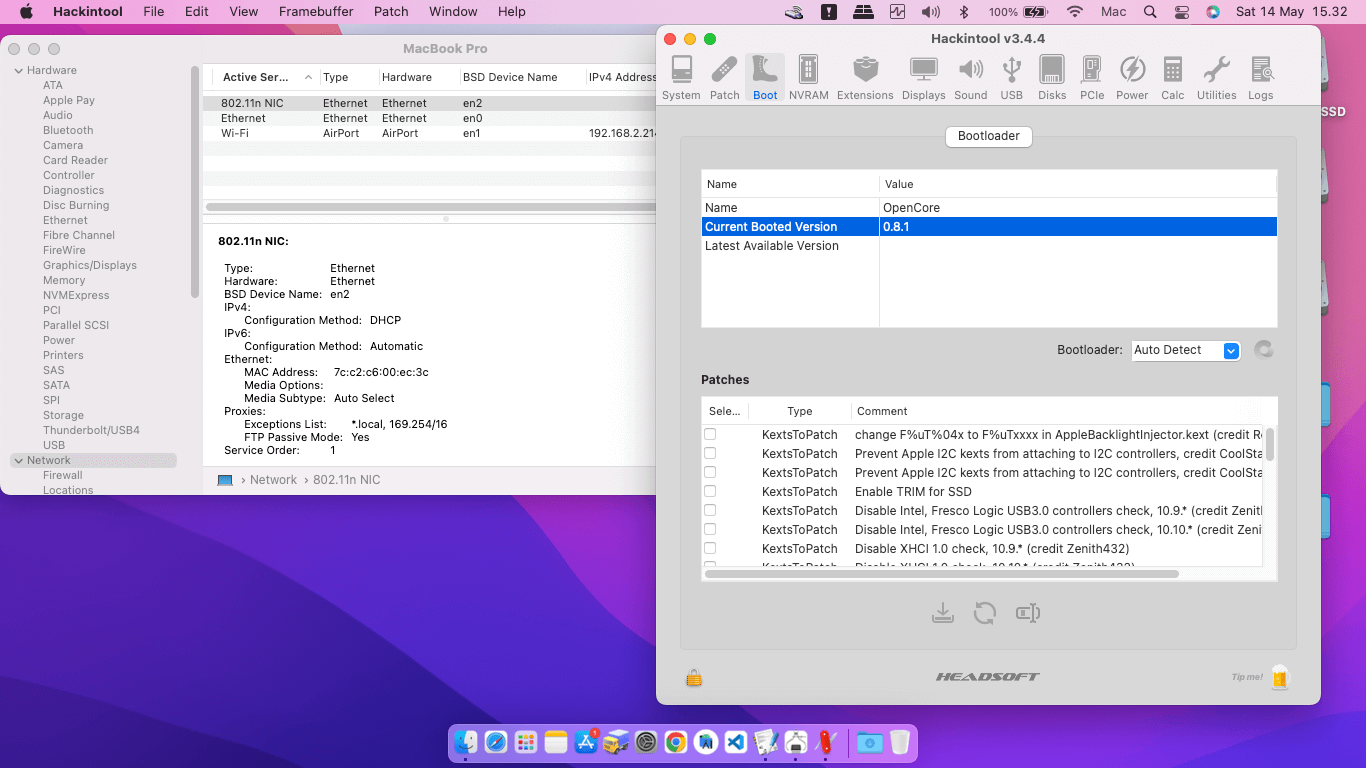1366x768 pixels.
Task: Click the refresh arrows icon below patches
Action: coord(985,613)
